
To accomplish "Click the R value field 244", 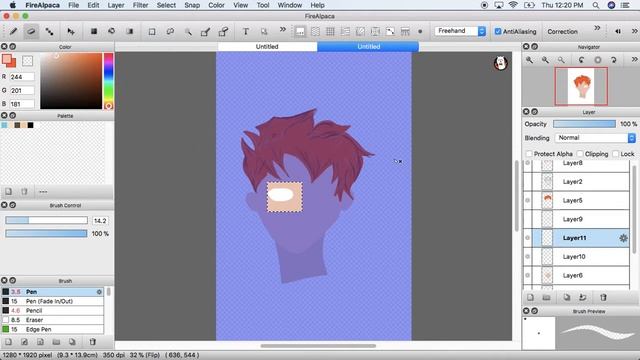I will (22, 77).
